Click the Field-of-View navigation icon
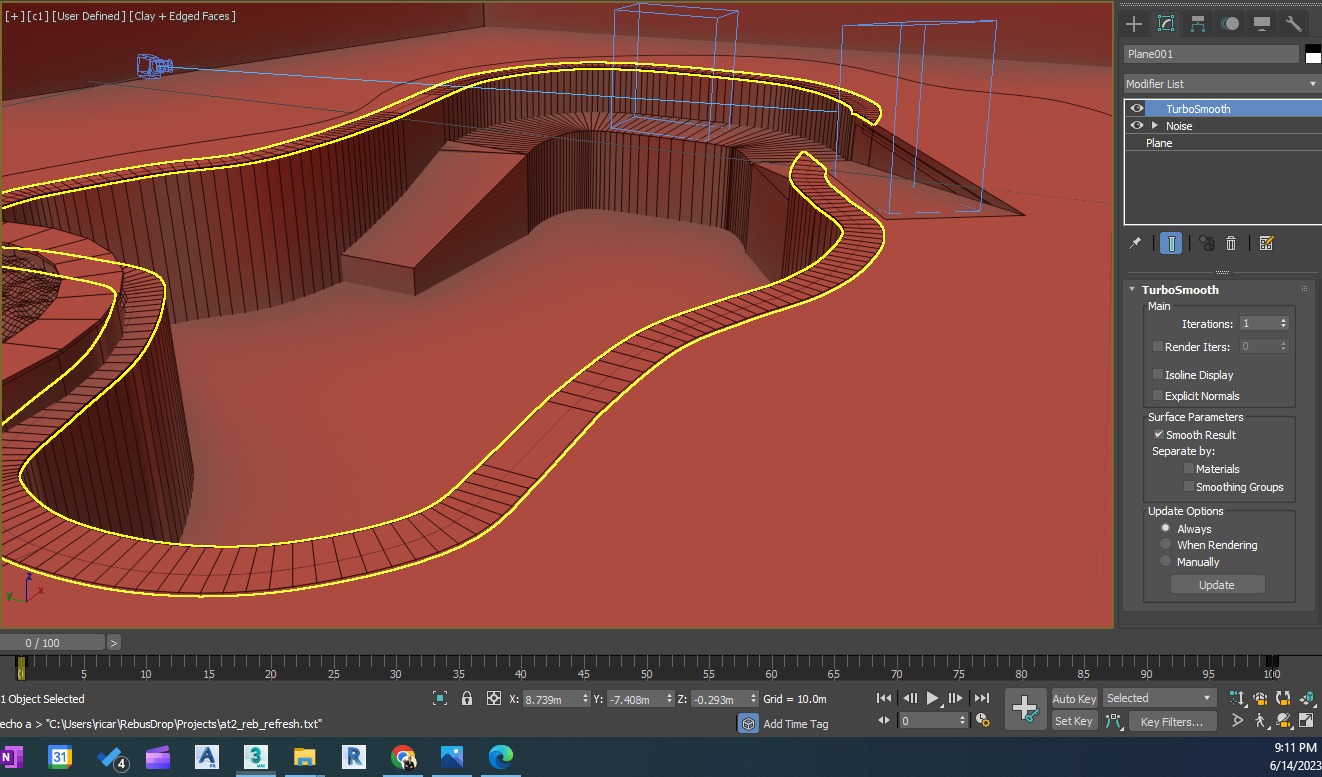This screenshot has width=1322, height=777. coord(1237,720)
